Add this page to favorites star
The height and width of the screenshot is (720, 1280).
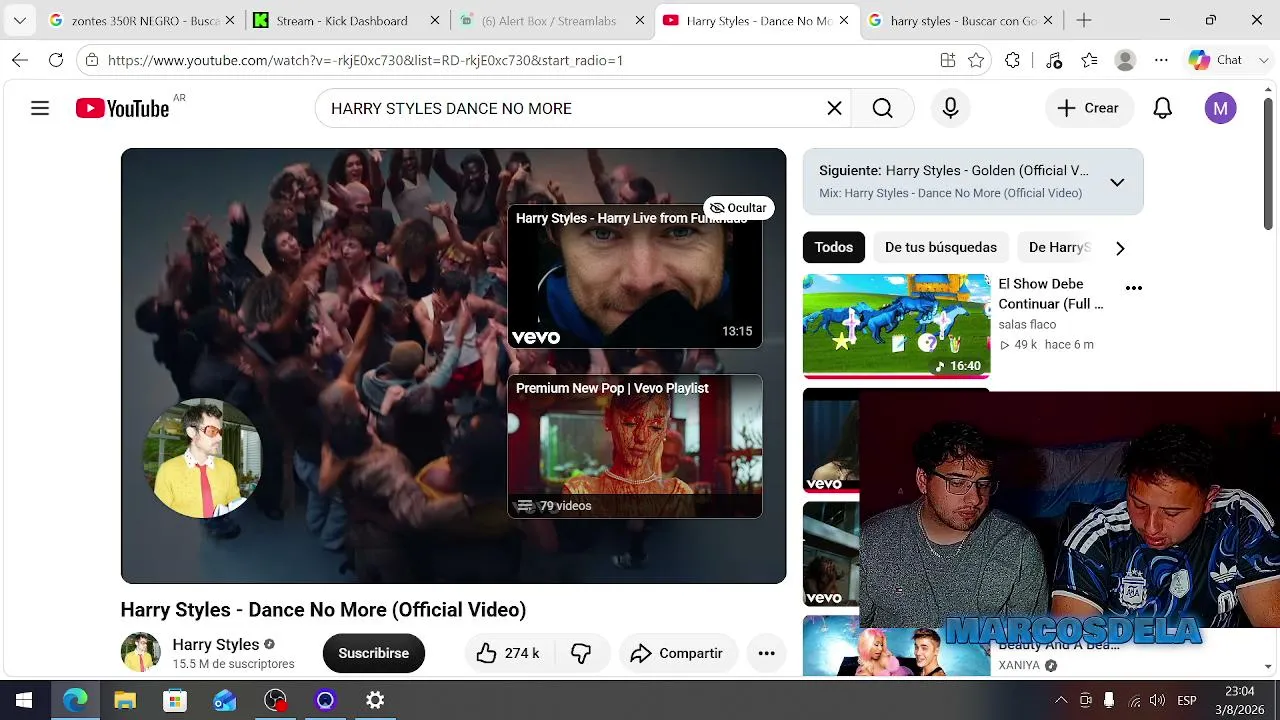tap(976, 60)
